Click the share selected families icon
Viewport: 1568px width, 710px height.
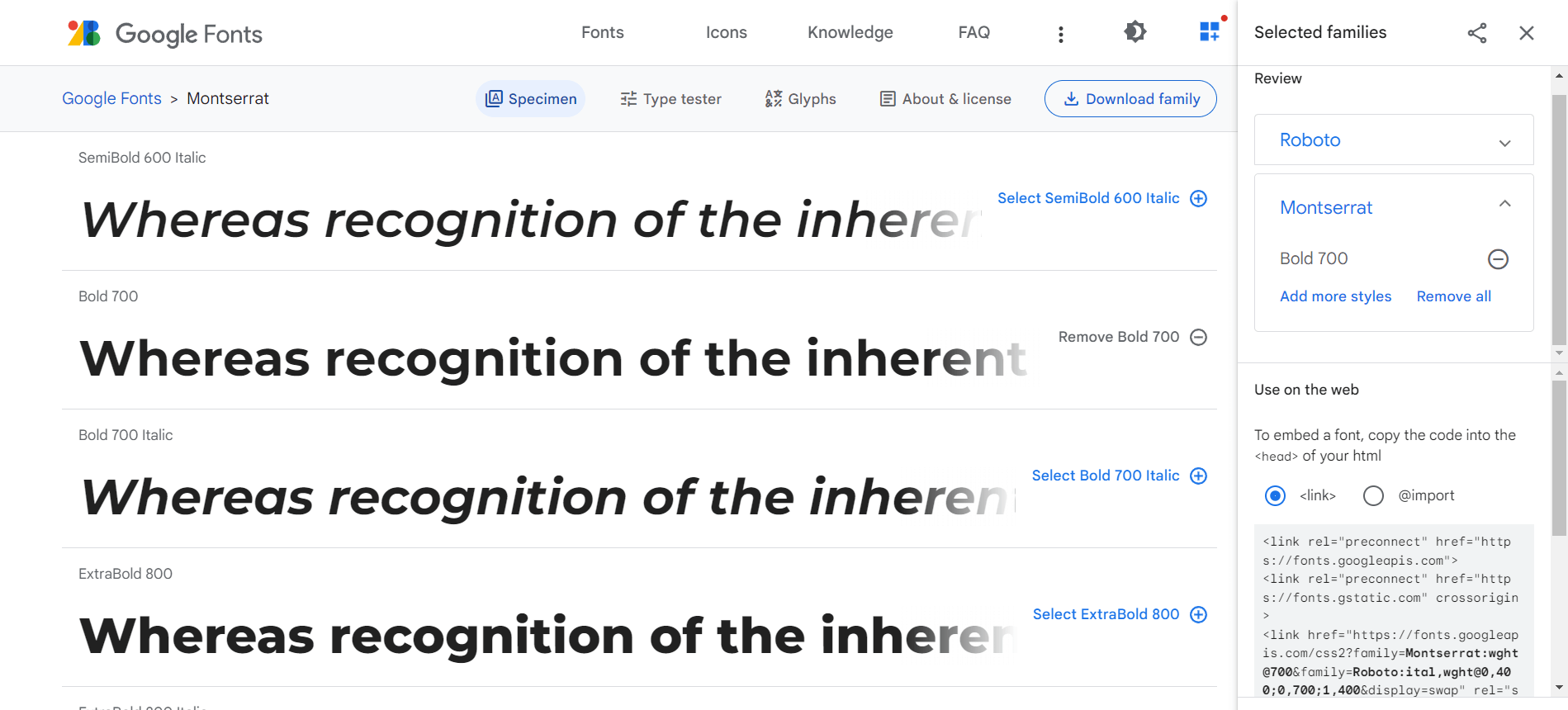click(x=1477, y=33)
